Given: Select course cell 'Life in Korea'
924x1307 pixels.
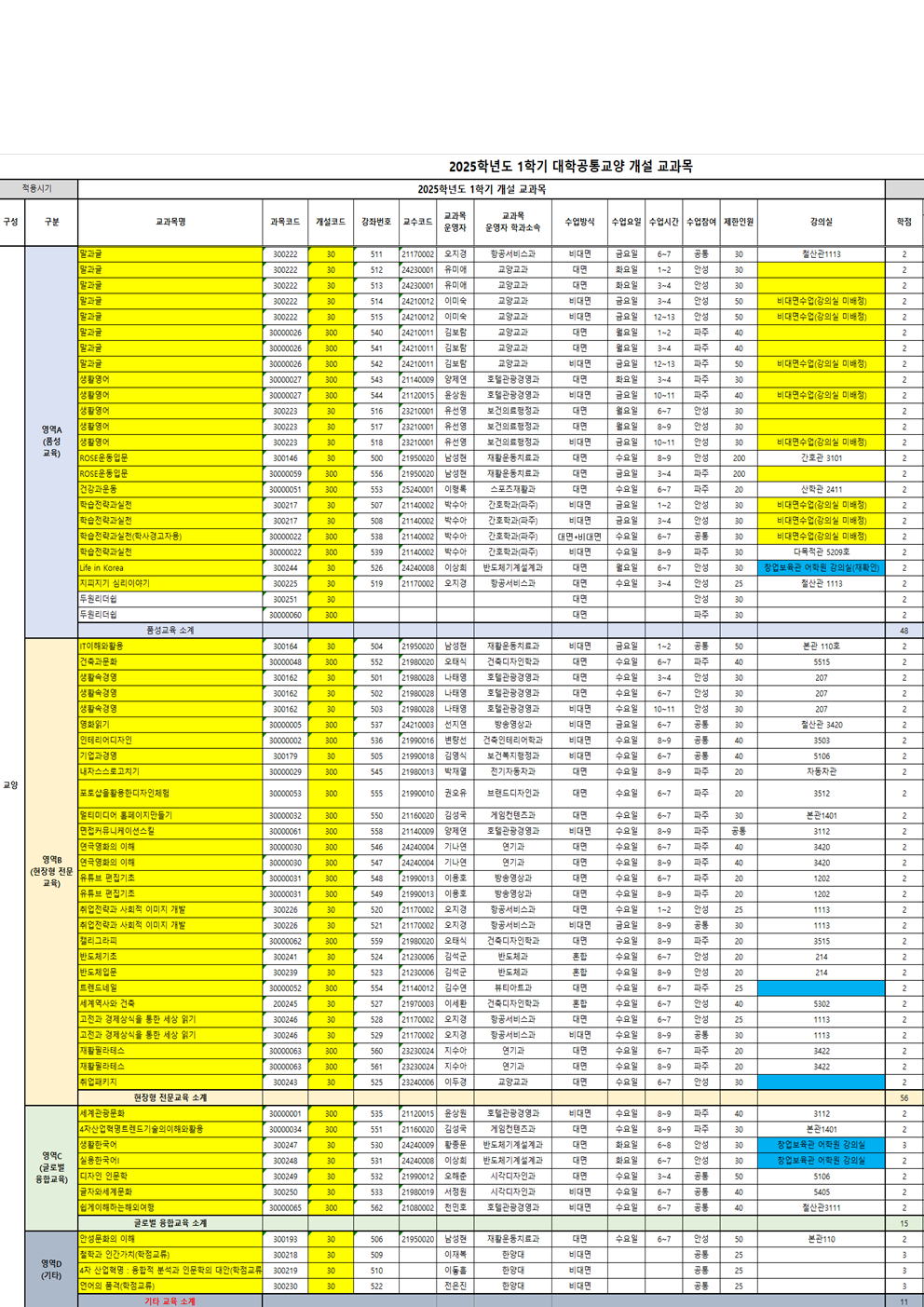Looking at the screenshot, I should 170,567.
